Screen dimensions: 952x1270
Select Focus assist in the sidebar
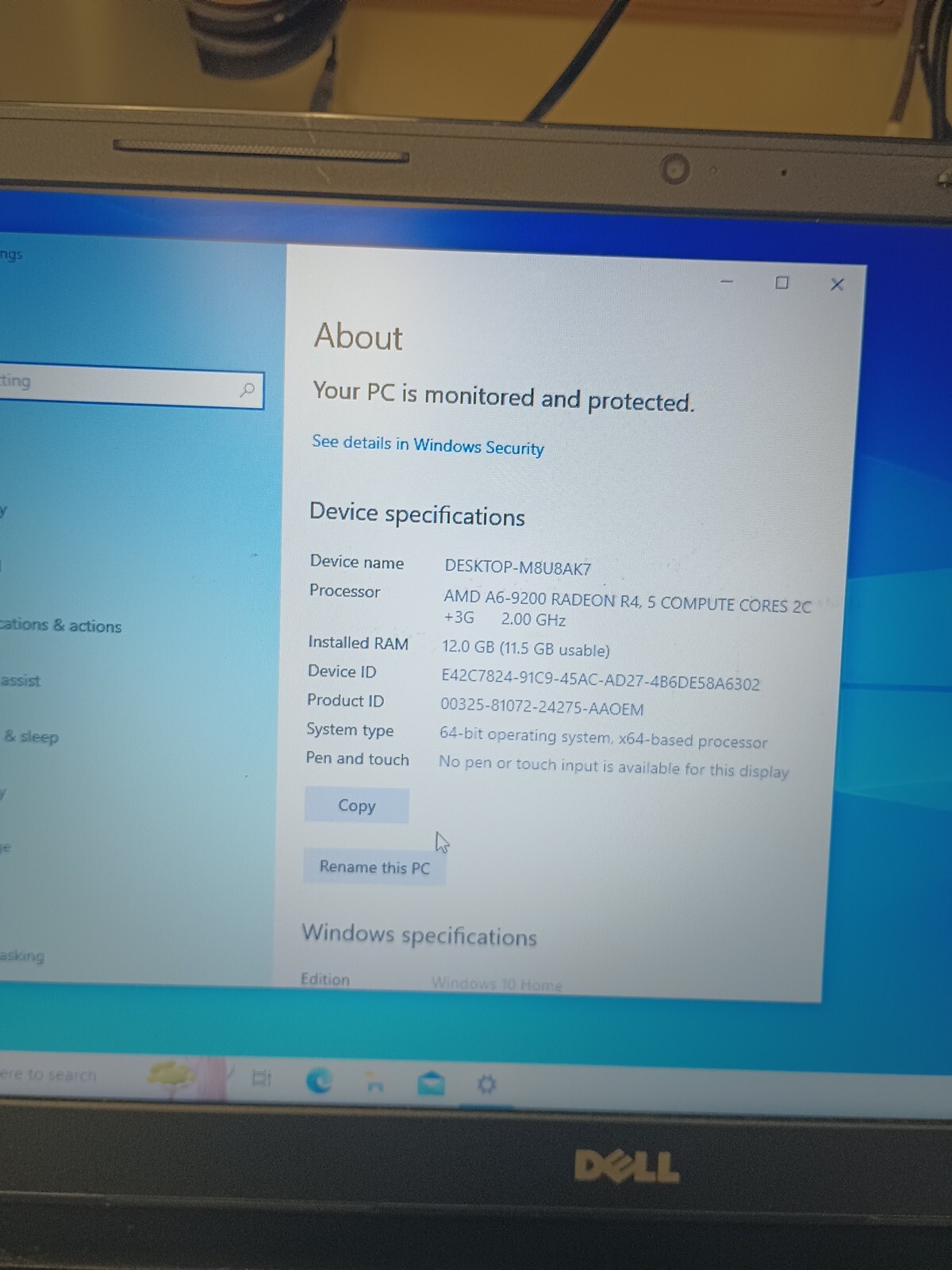21,680
